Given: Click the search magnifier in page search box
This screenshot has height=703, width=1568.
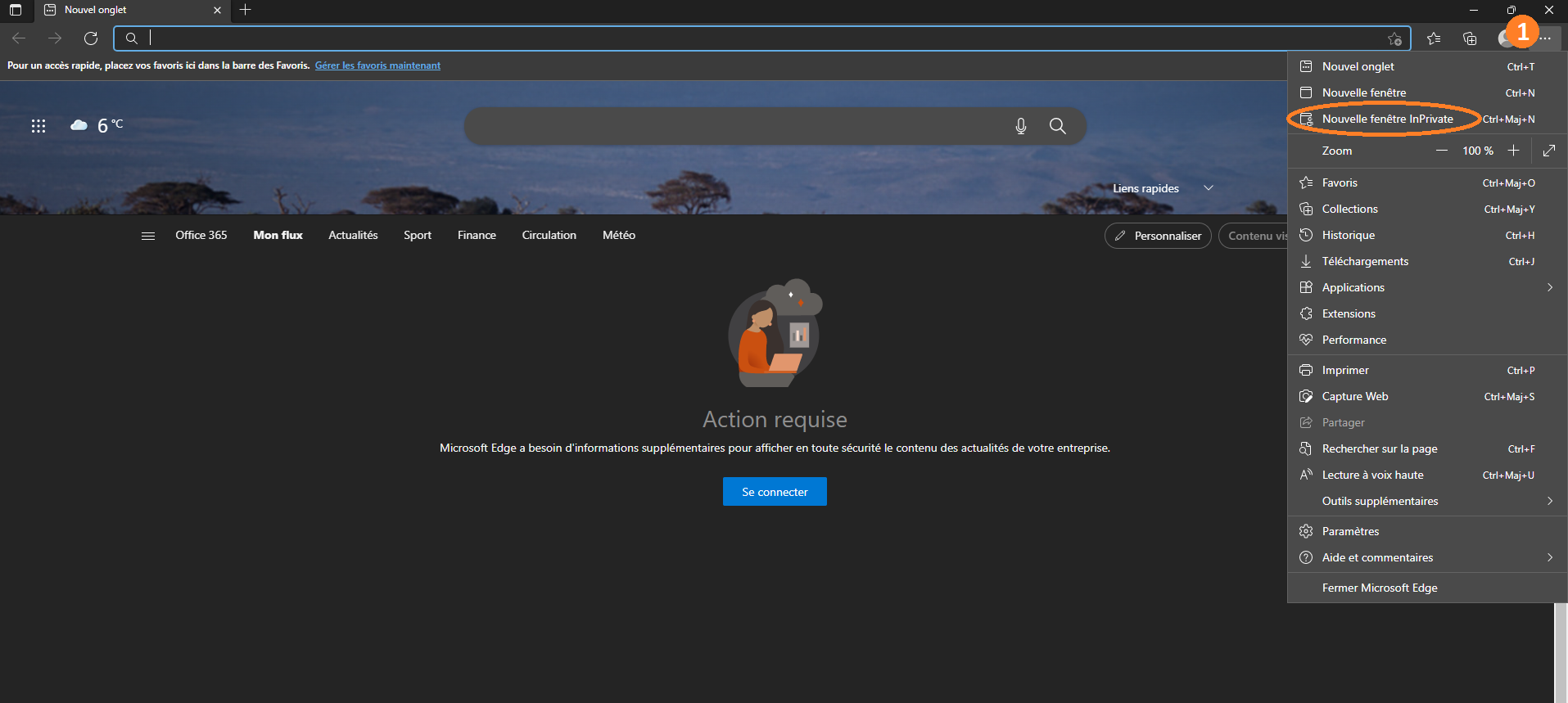Looking at the screenshot, I should [x=1058, y=126].
